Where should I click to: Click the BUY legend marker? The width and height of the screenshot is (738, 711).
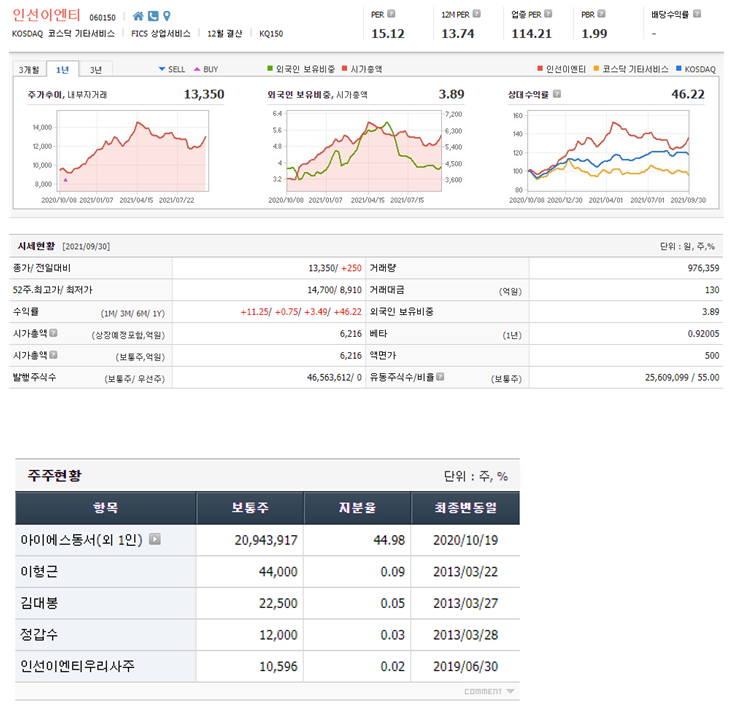tap(197, 69)
